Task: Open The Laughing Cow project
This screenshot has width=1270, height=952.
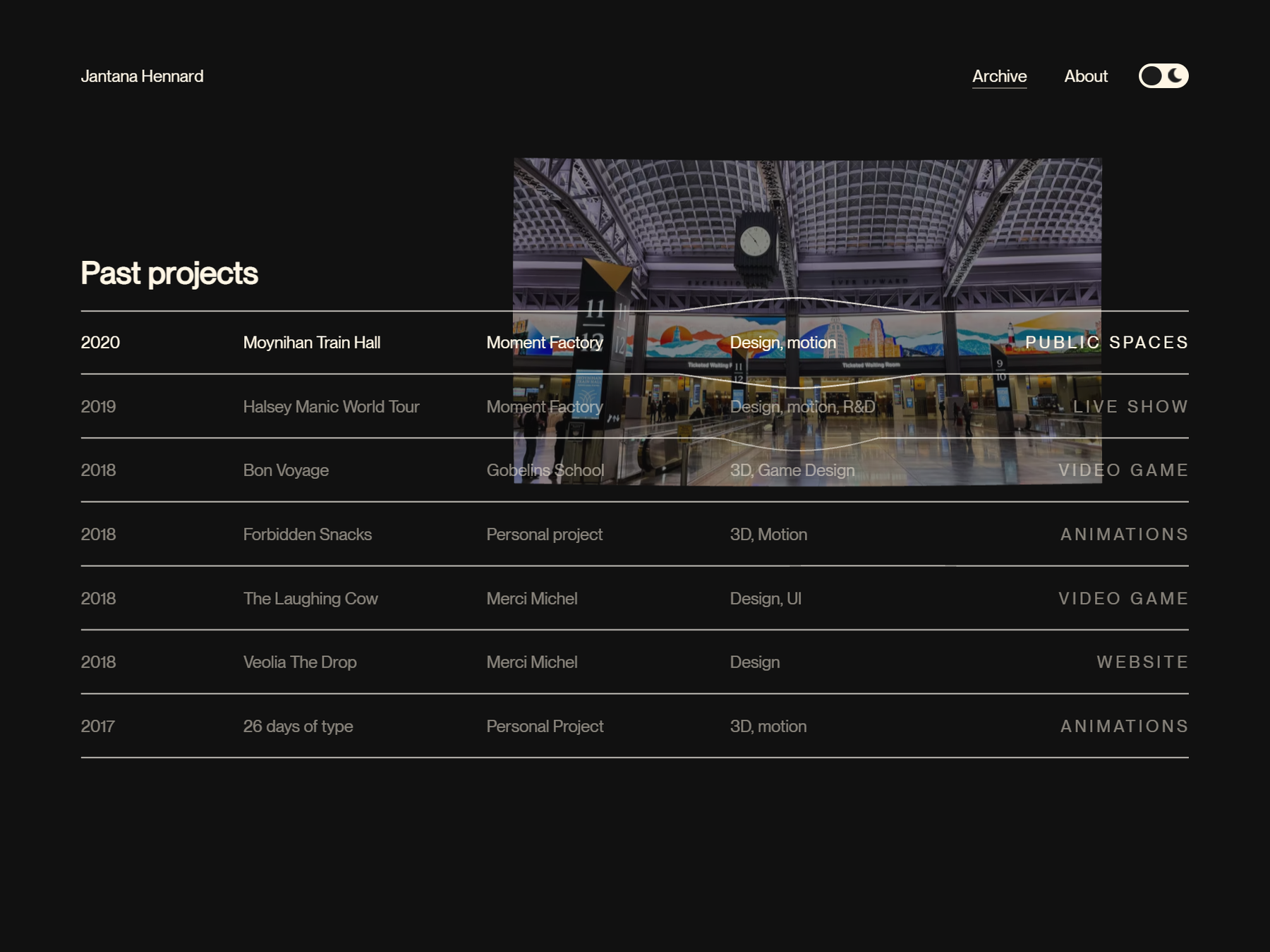Action: pyautogui.click(x=310, y=599)
